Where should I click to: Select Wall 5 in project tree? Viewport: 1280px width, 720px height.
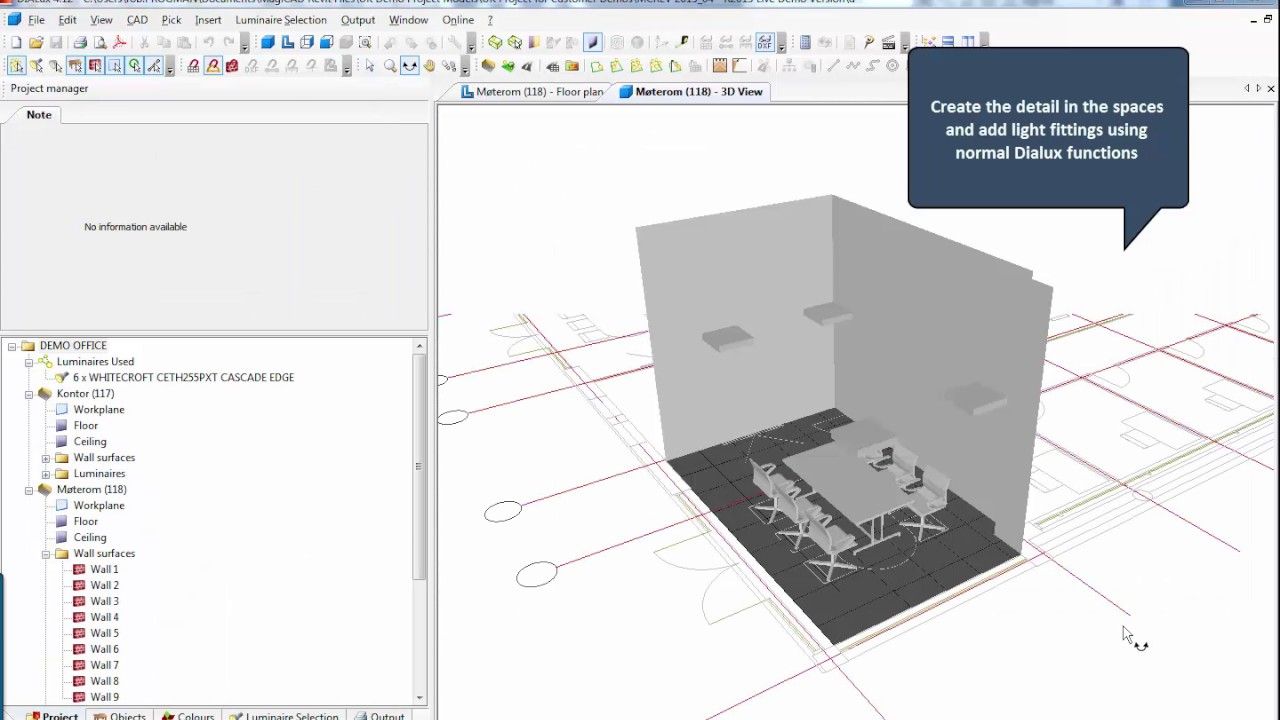click(x=104, y=634)
